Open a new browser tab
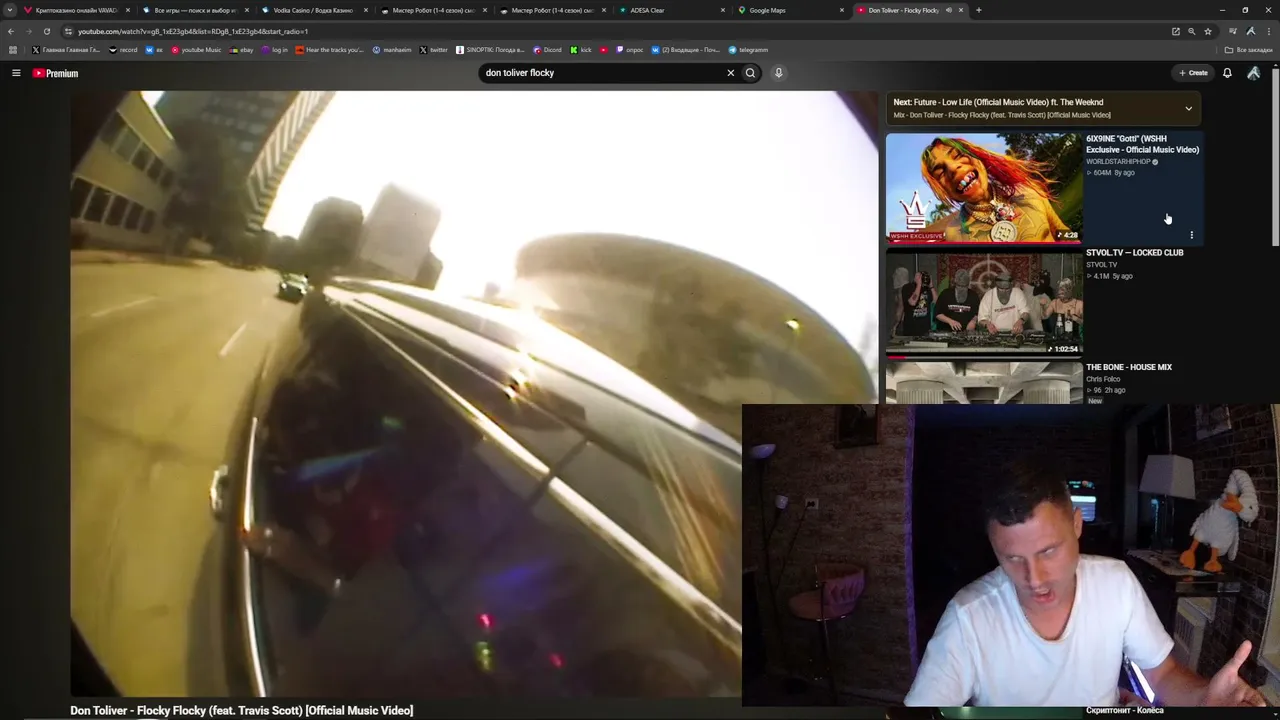The image size is (1280, 720). (978, 10)
